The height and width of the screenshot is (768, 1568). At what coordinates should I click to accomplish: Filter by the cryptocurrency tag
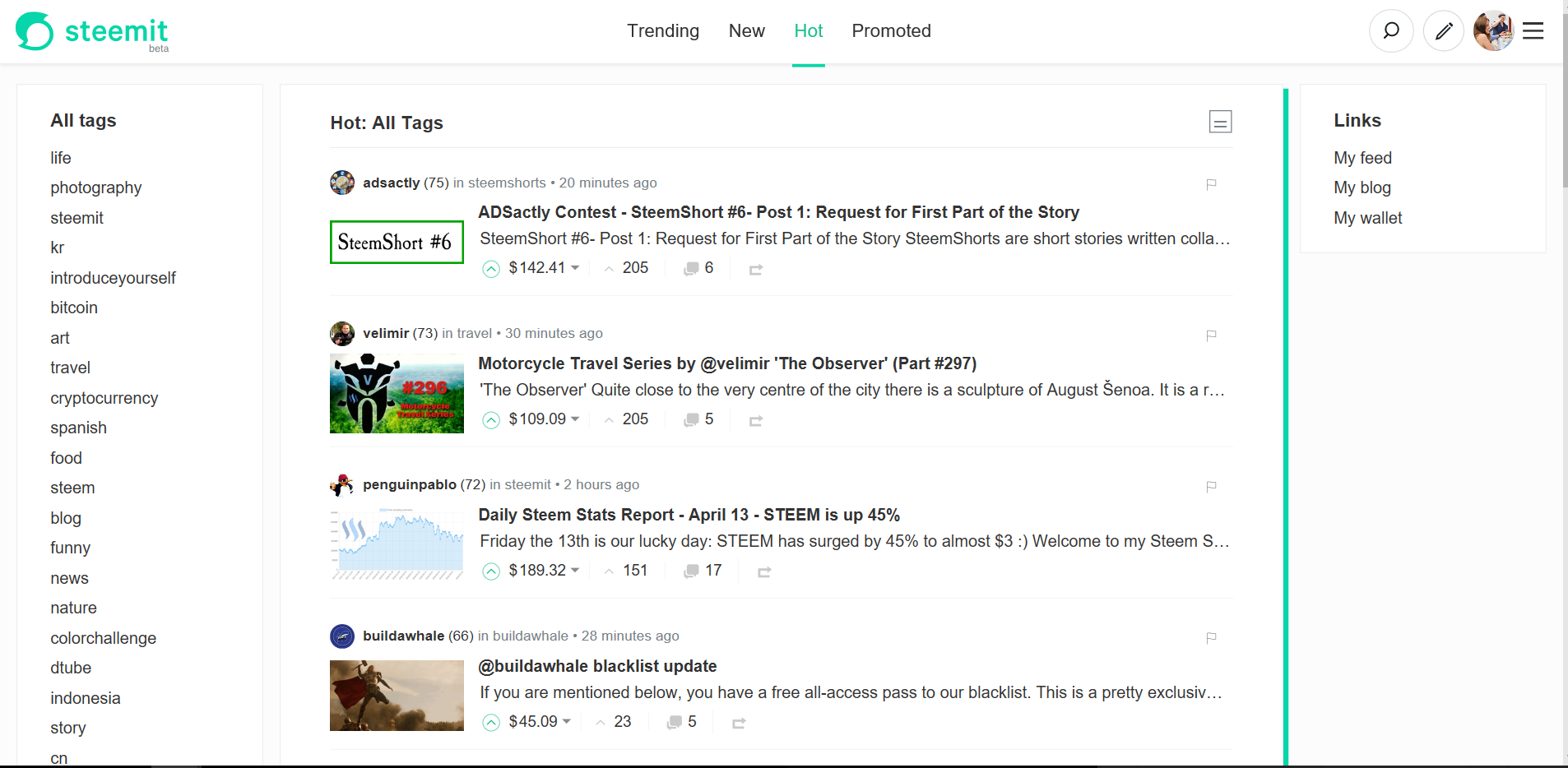click(x=104, y=398)
